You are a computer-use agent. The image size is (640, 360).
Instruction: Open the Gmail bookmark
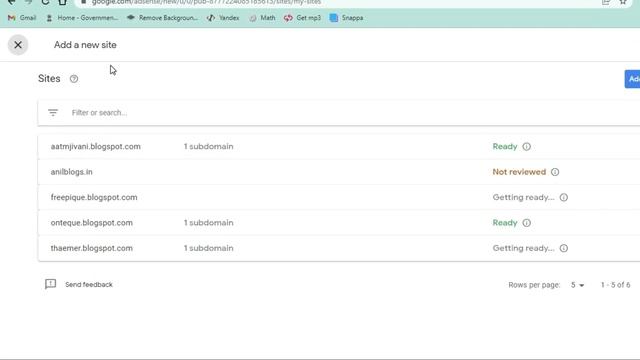(x=22, y=18)
